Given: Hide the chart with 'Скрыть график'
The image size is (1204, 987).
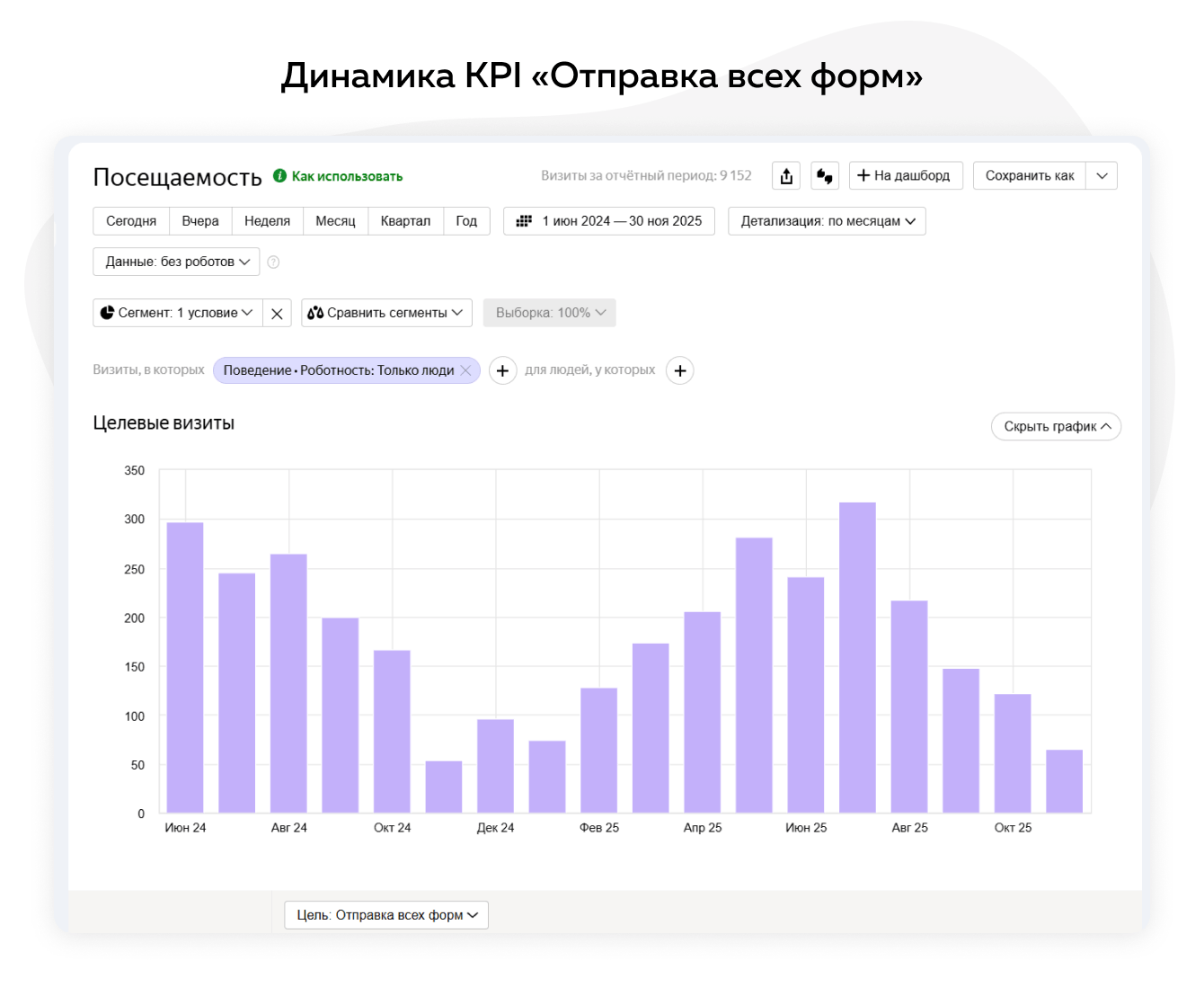Looking at the screenshot, I should pyautogui.click(x=1056, y=427).
